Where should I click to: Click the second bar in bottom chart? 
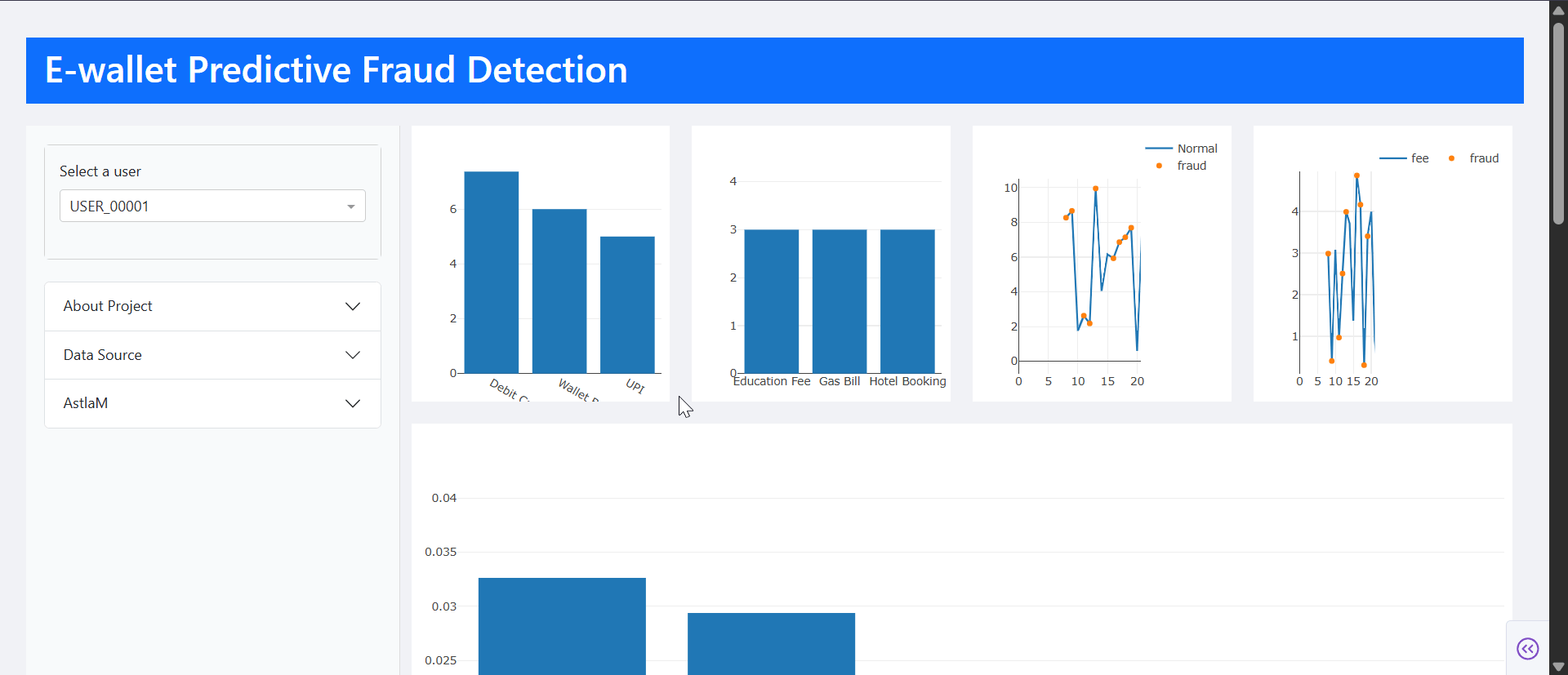tap(771, 644)
